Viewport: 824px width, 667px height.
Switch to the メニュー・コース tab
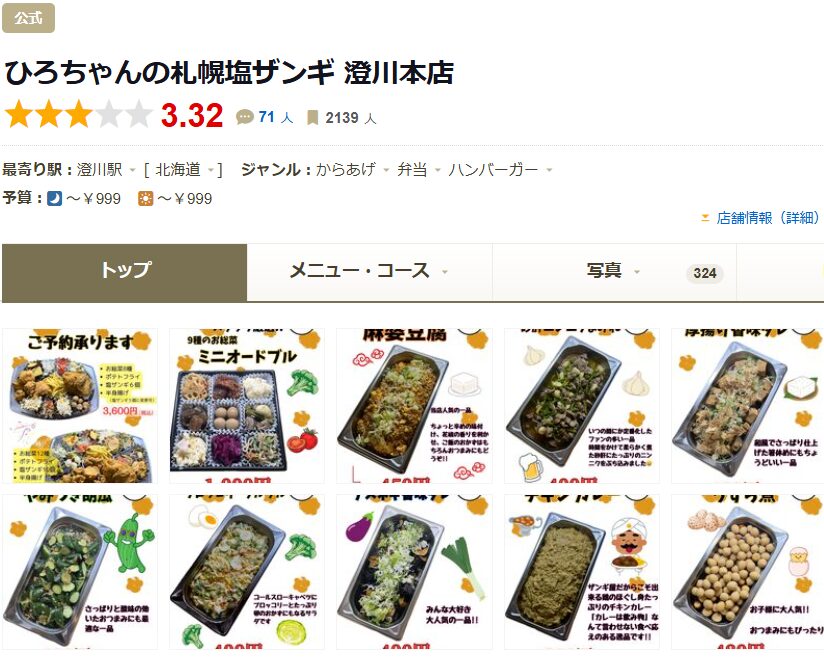[x=369, y=272]
